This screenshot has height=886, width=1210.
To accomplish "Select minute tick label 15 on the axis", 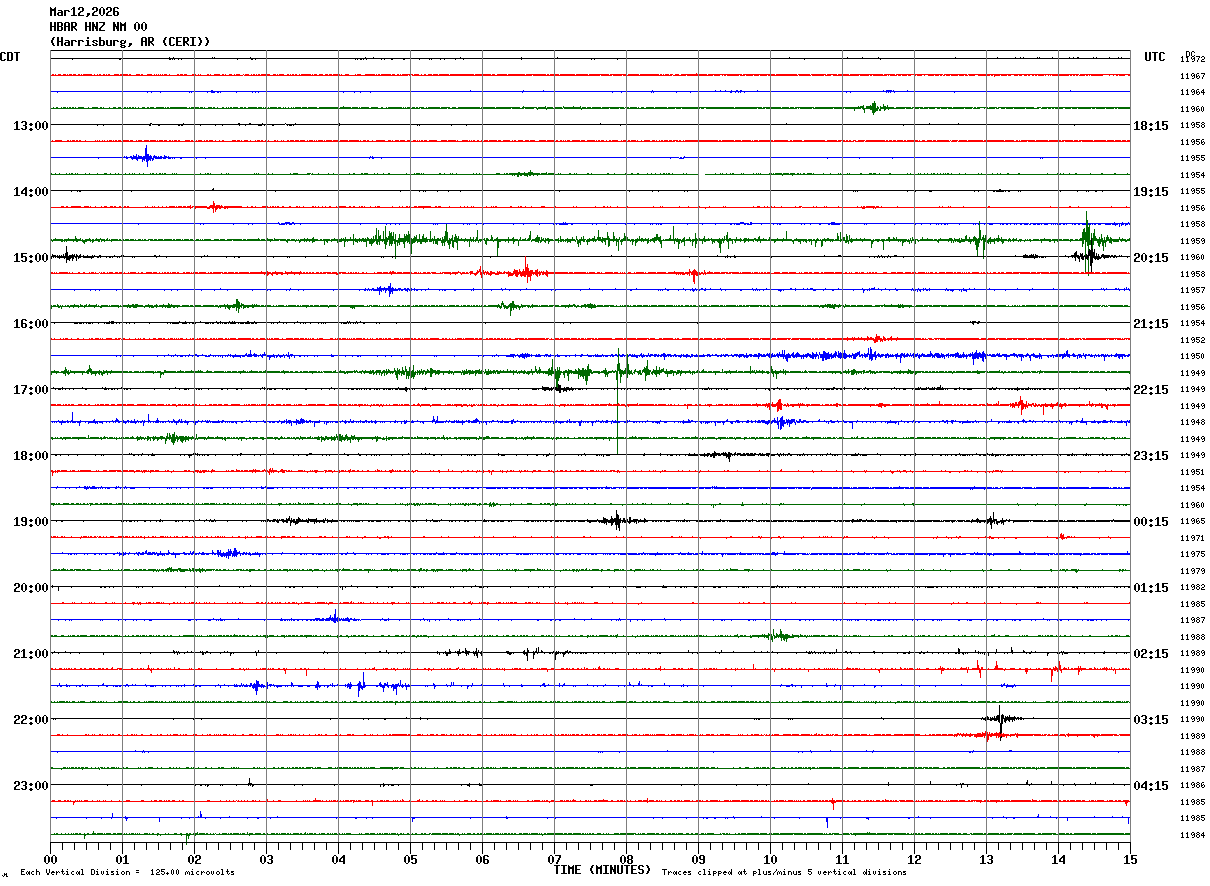I will click(x=1130, y=859).
